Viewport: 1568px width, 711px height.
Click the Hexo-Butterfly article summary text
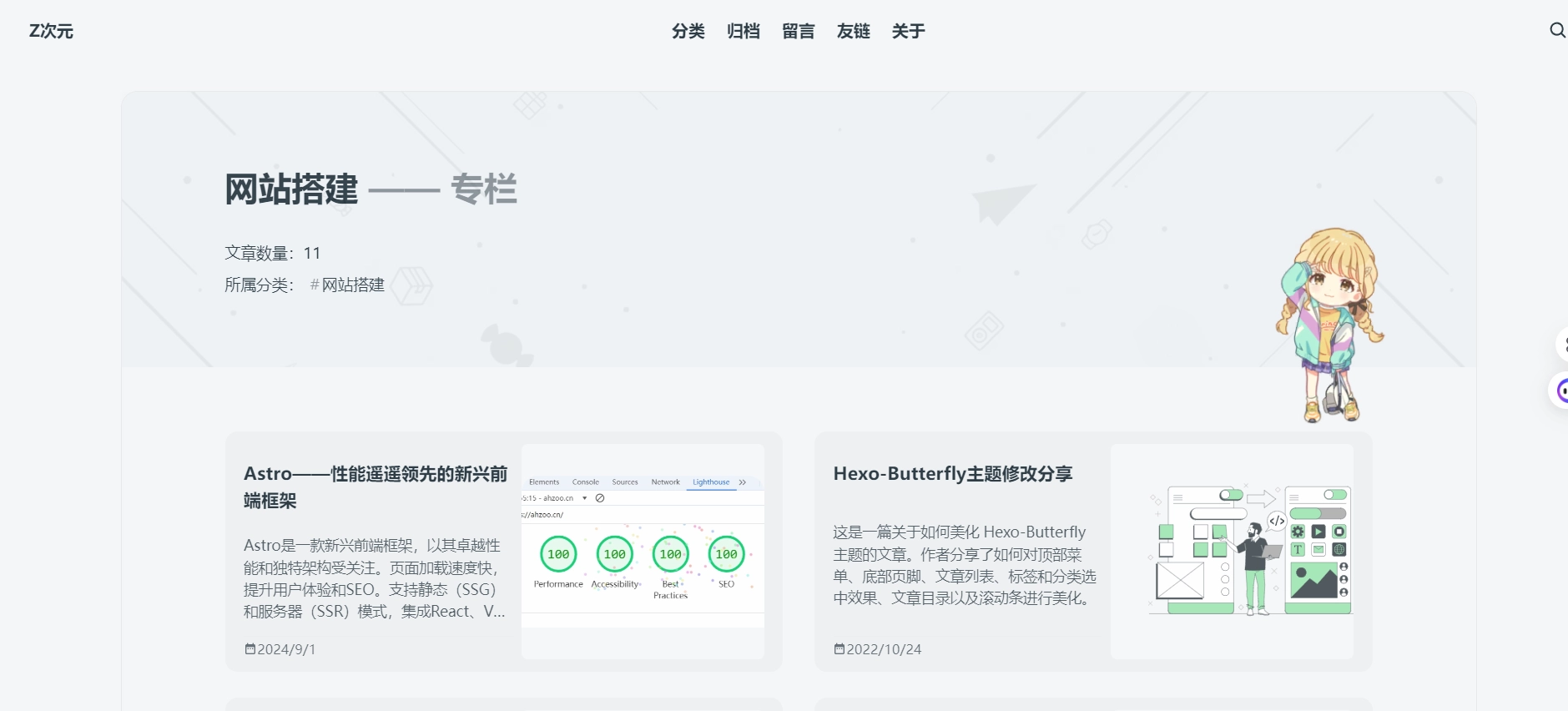[964, 565]
